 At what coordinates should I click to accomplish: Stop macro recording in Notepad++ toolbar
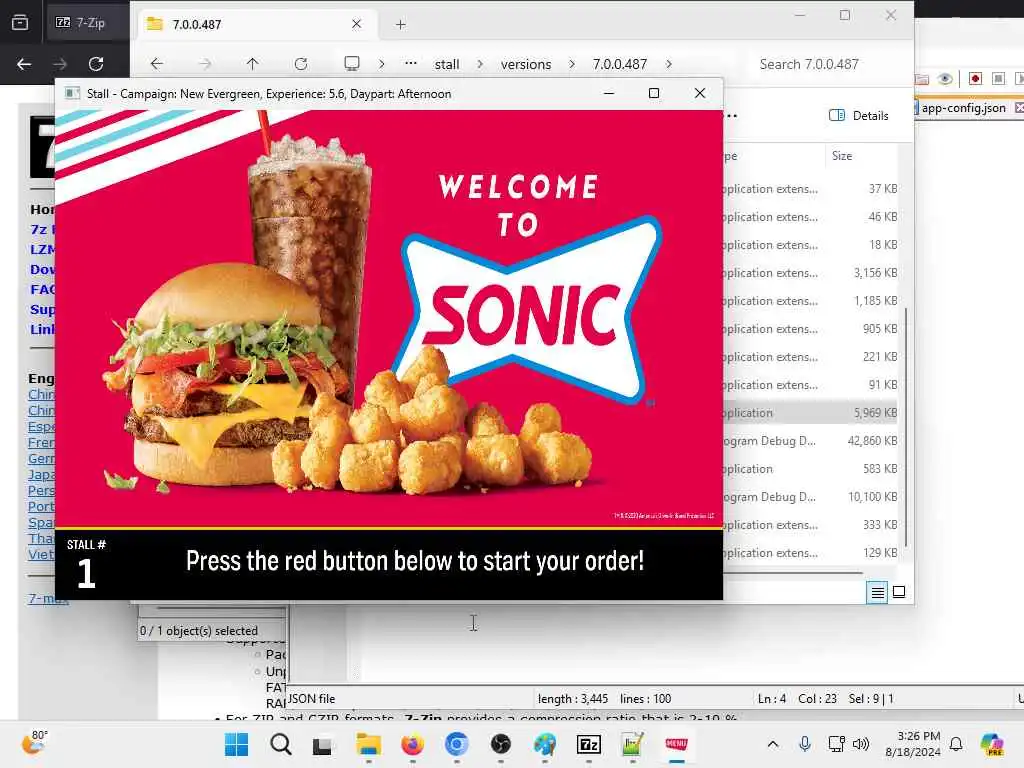998,78
